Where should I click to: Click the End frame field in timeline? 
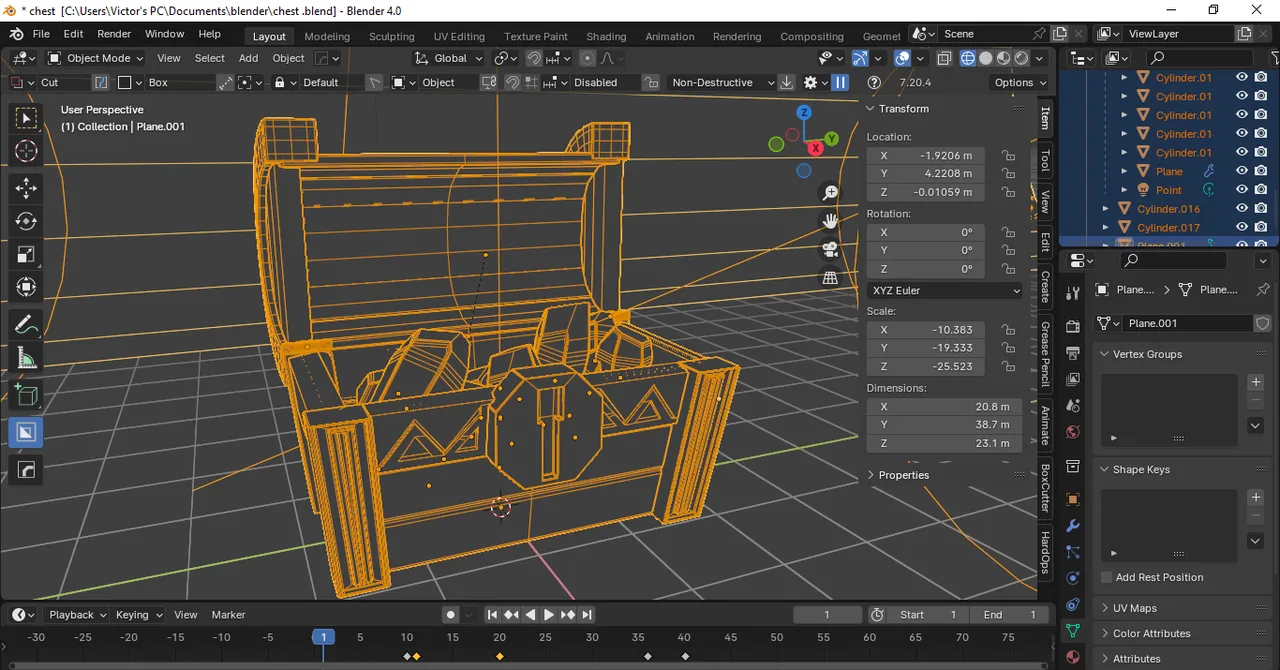[x=1011, y=615]
